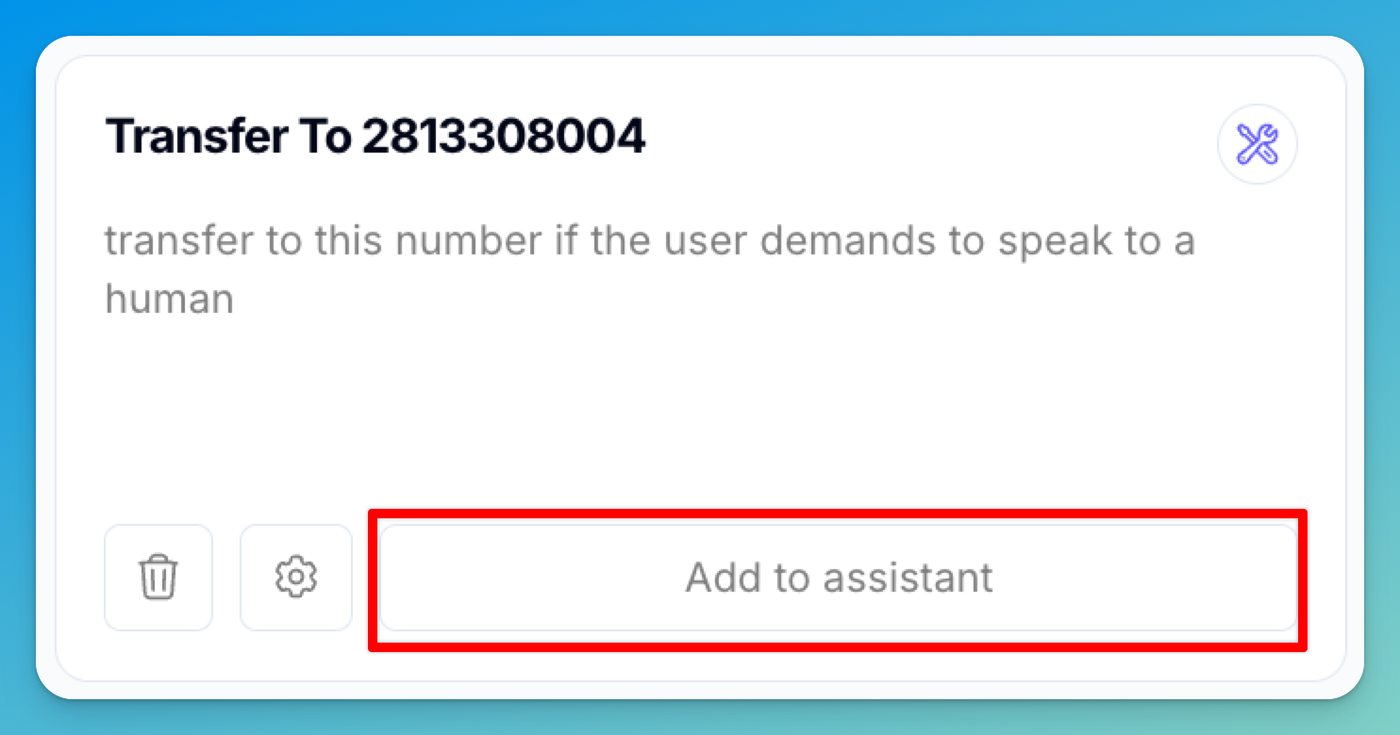1400x735 pixels.
Task: Attach this transfer tool to the assistant
Action: (838, 578)
